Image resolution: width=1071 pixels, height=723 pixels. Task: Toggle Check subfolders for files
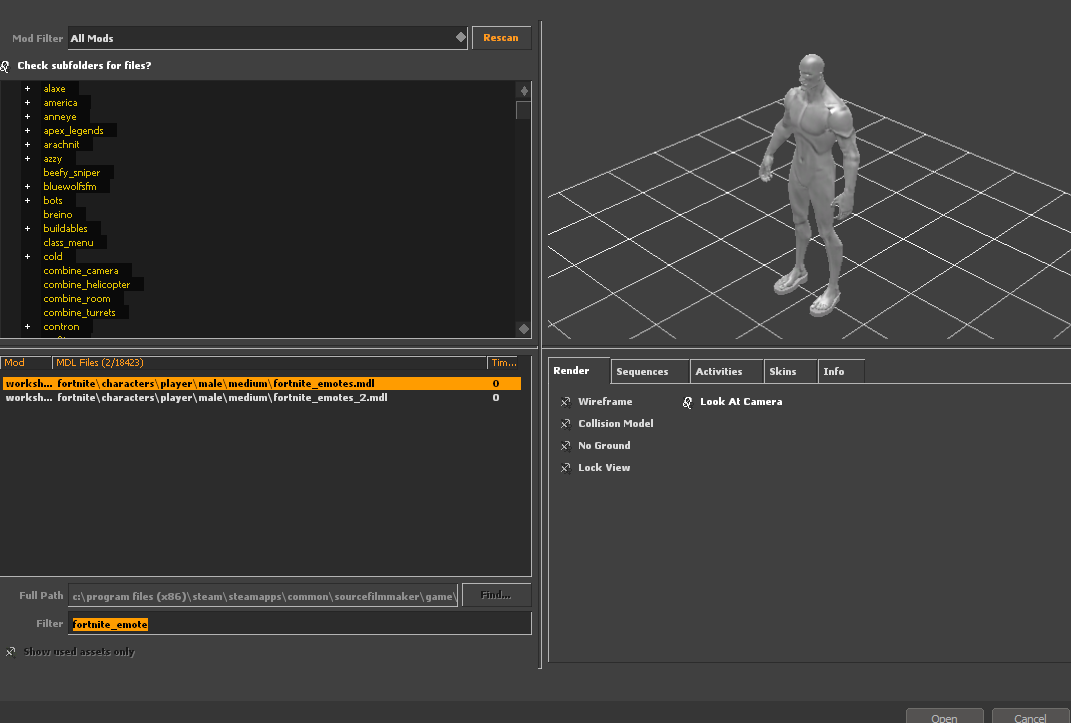tap(6, 66)
